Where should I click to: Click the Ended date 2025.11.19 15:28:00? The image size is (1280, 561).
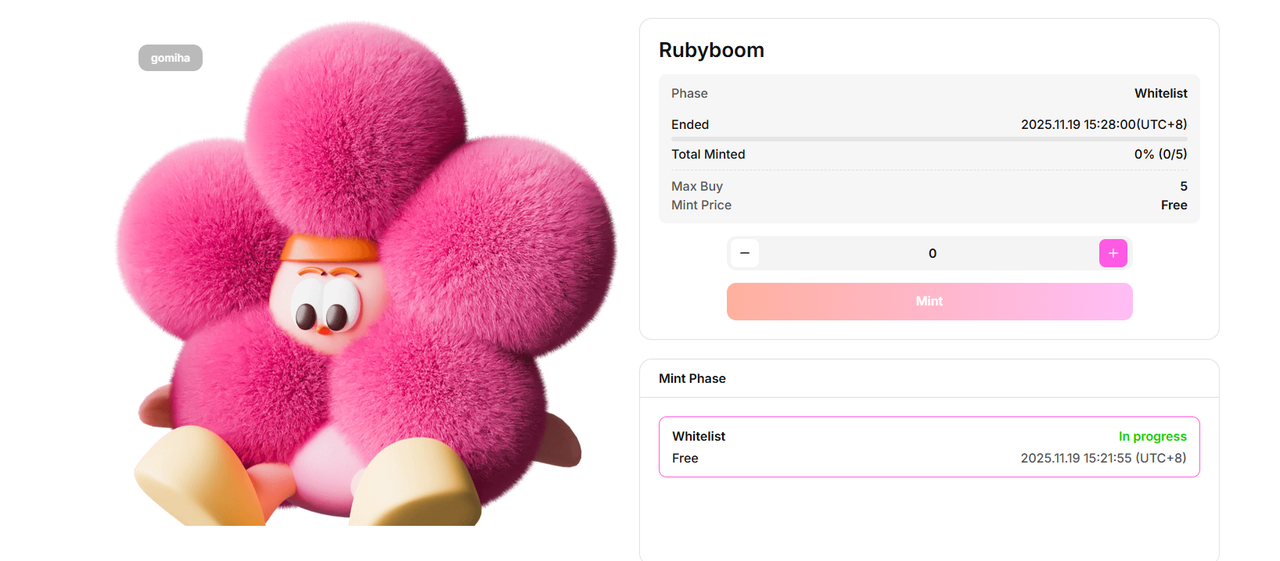[1103, 125]
